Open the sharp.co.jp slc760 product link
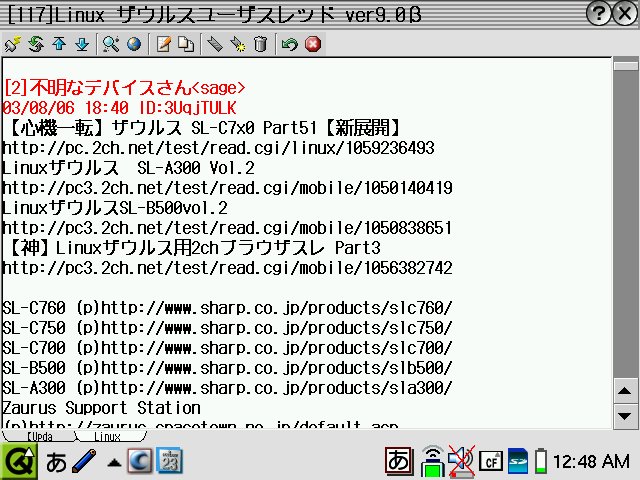 (277, 308)
